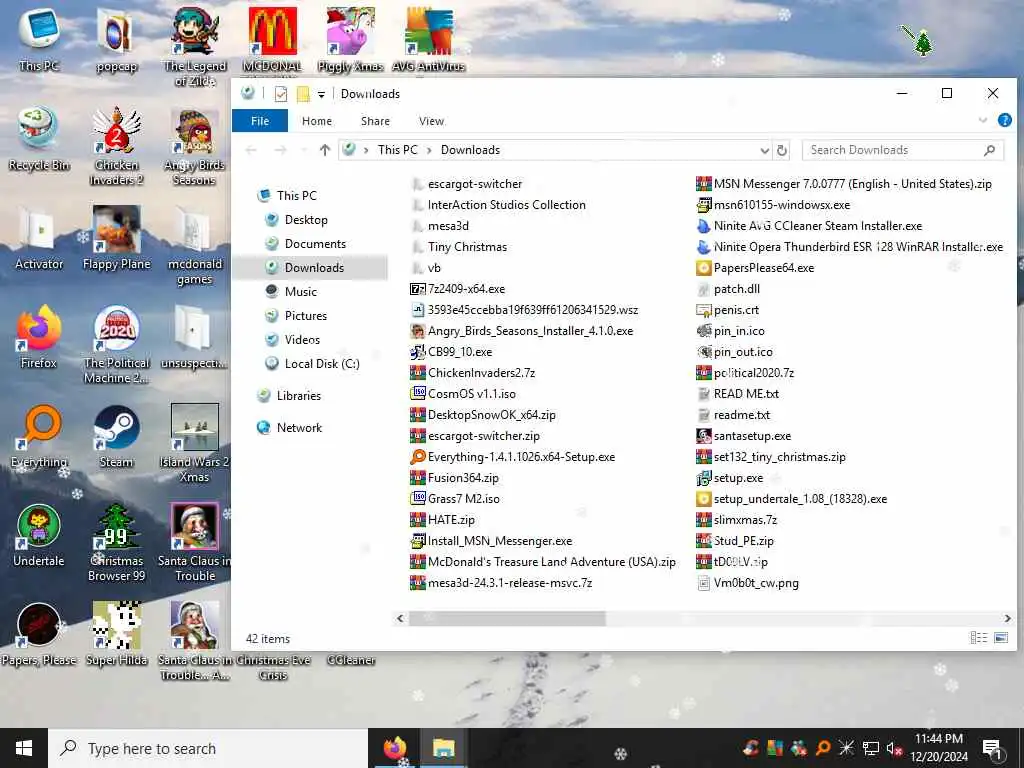Open the File menu tab
The image size is (1024, 768).
click(x=260, y=121)
